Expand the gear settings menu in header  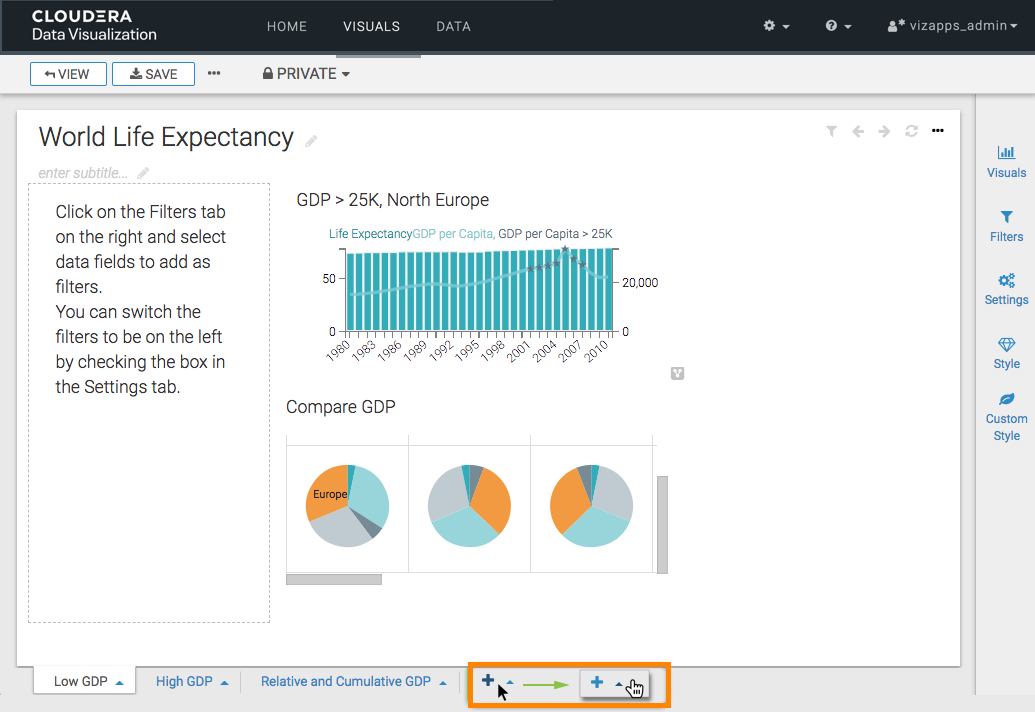coord(776,26)
